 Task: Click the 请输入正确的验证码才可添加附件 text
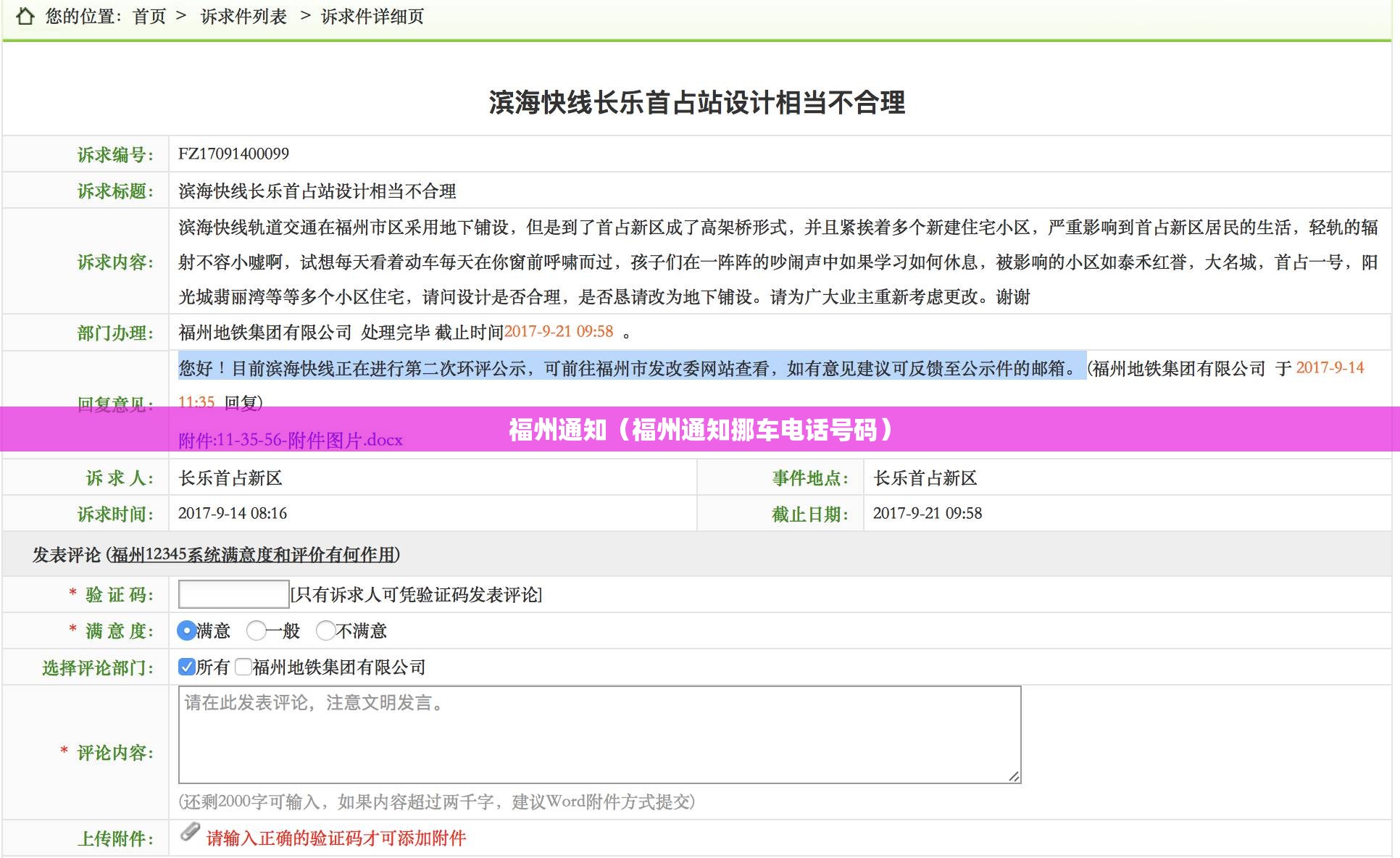tap(336, 838)
